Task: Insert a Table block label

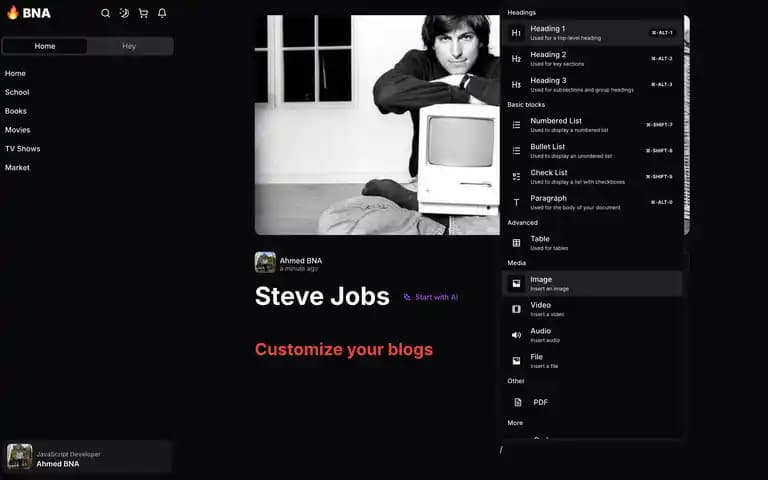Action: pos(540,239)
